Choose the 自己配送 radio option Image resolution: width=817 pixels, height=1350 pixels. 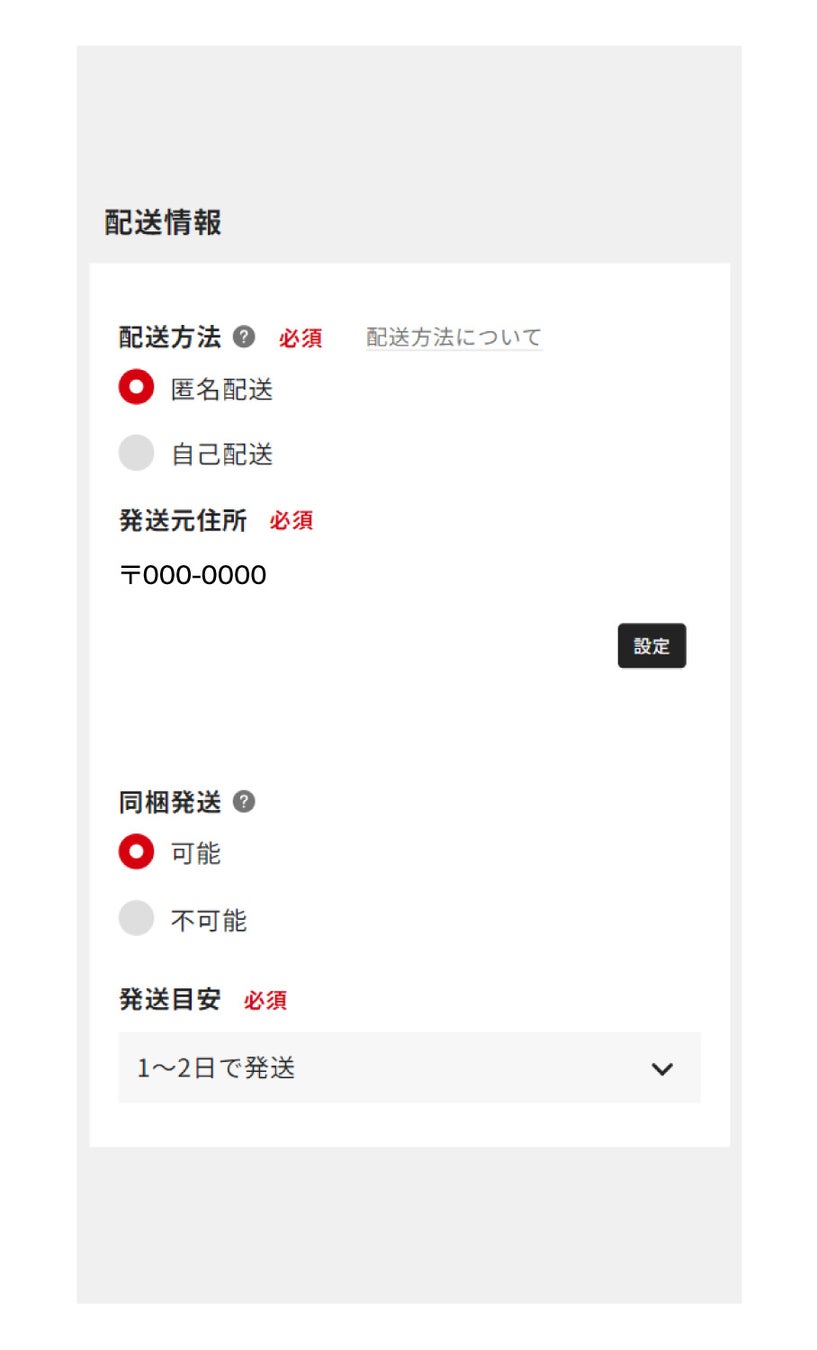[136, 453]
